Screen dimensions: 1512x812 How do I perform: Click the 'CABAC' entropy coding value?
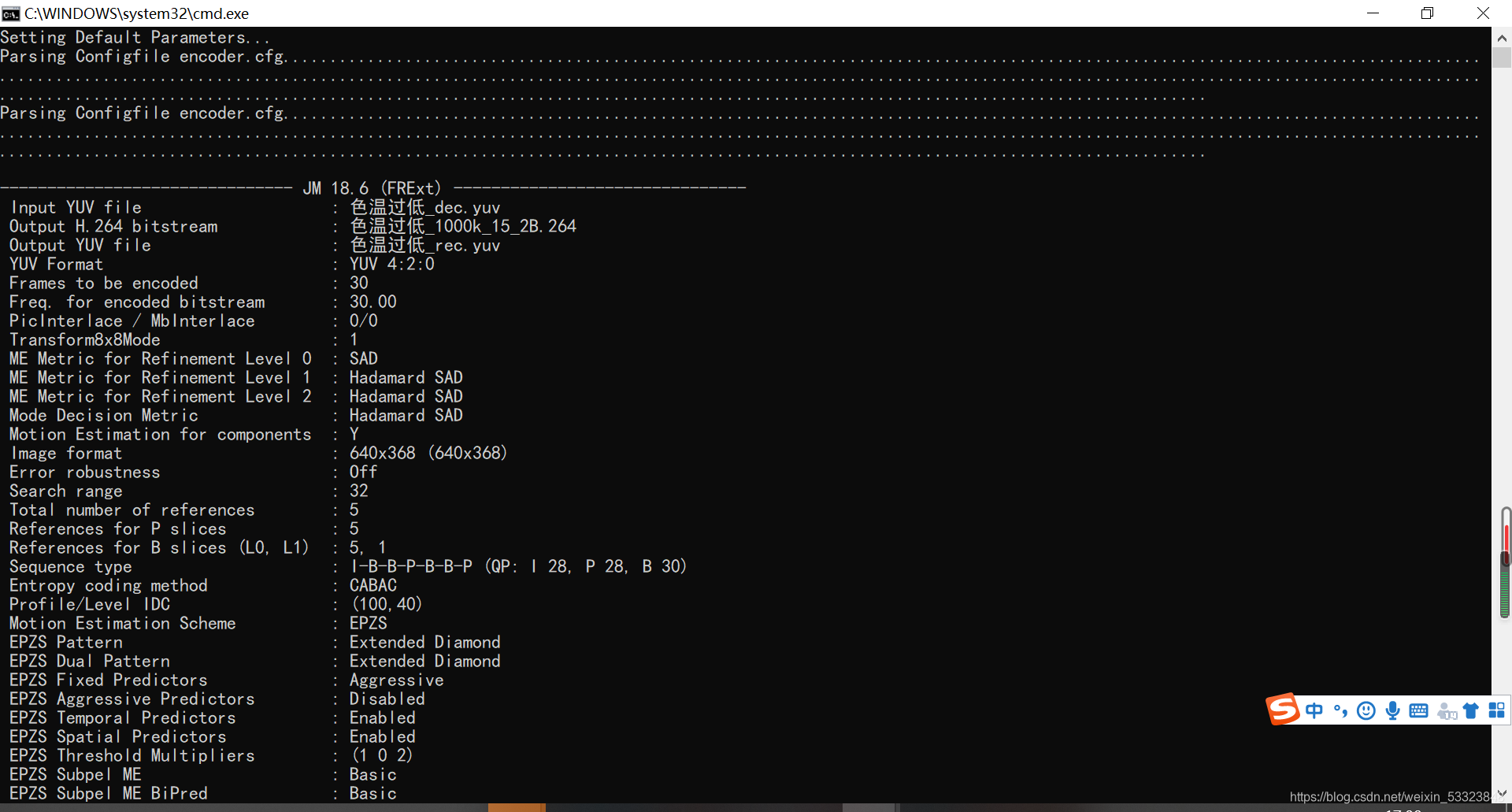(373, 586)
